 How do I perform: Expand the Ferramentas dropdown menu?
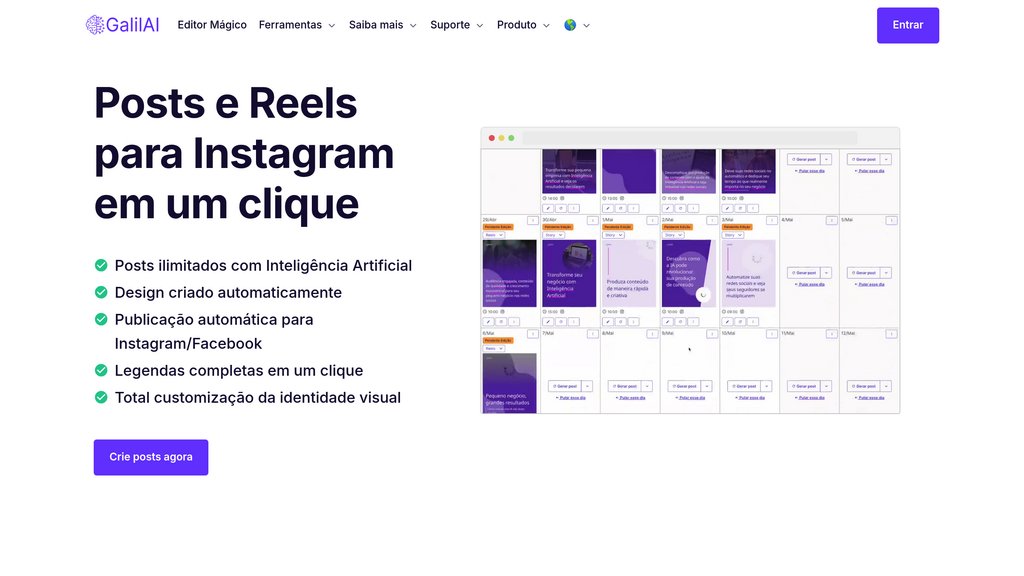tap(297, 25)
